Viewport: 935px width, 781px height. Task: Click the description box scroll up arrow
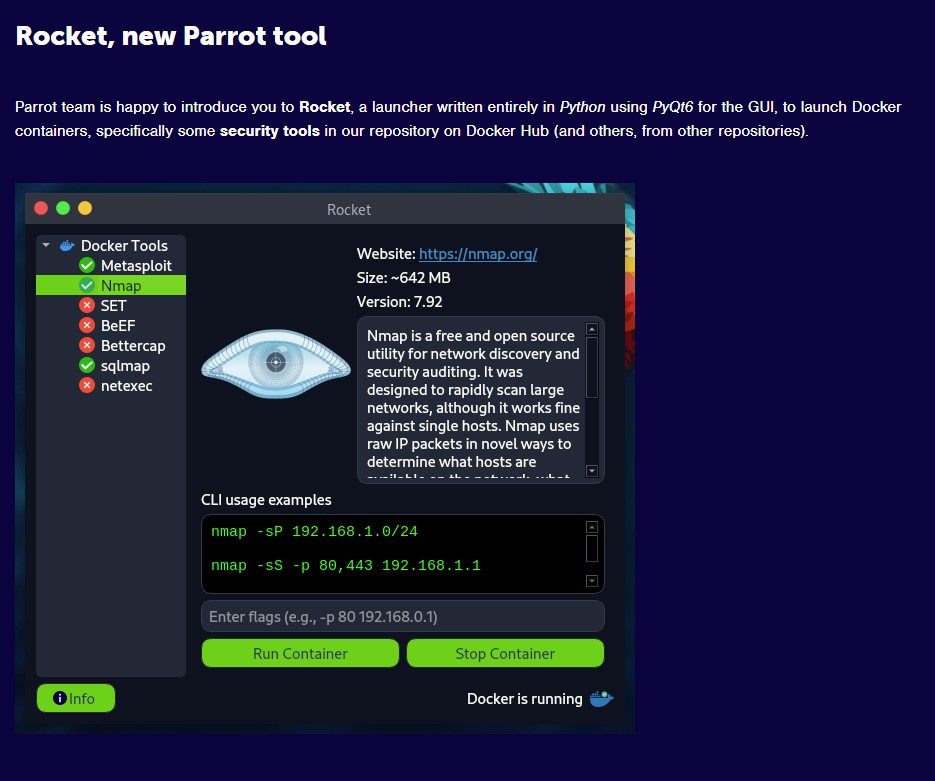592,329
